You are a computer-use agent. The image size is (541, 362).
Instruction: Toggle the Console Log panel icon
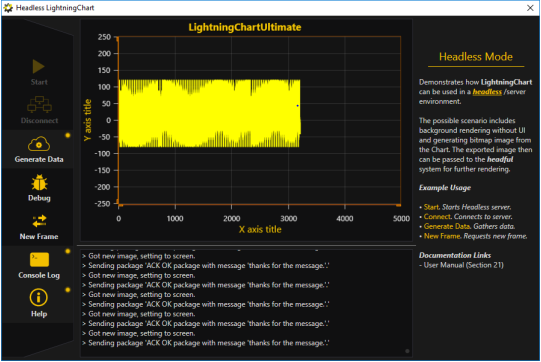tap(39, 260)
